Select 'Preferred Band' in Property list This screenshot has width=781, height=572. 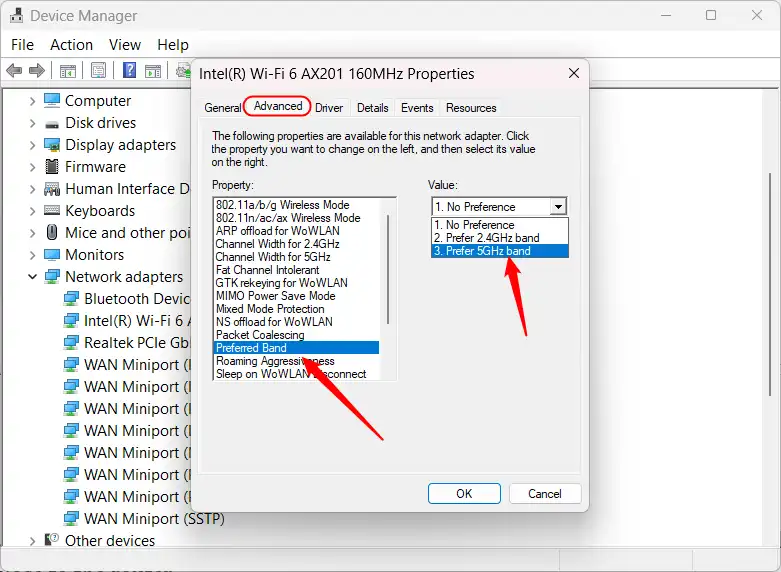tap(297, 347)
